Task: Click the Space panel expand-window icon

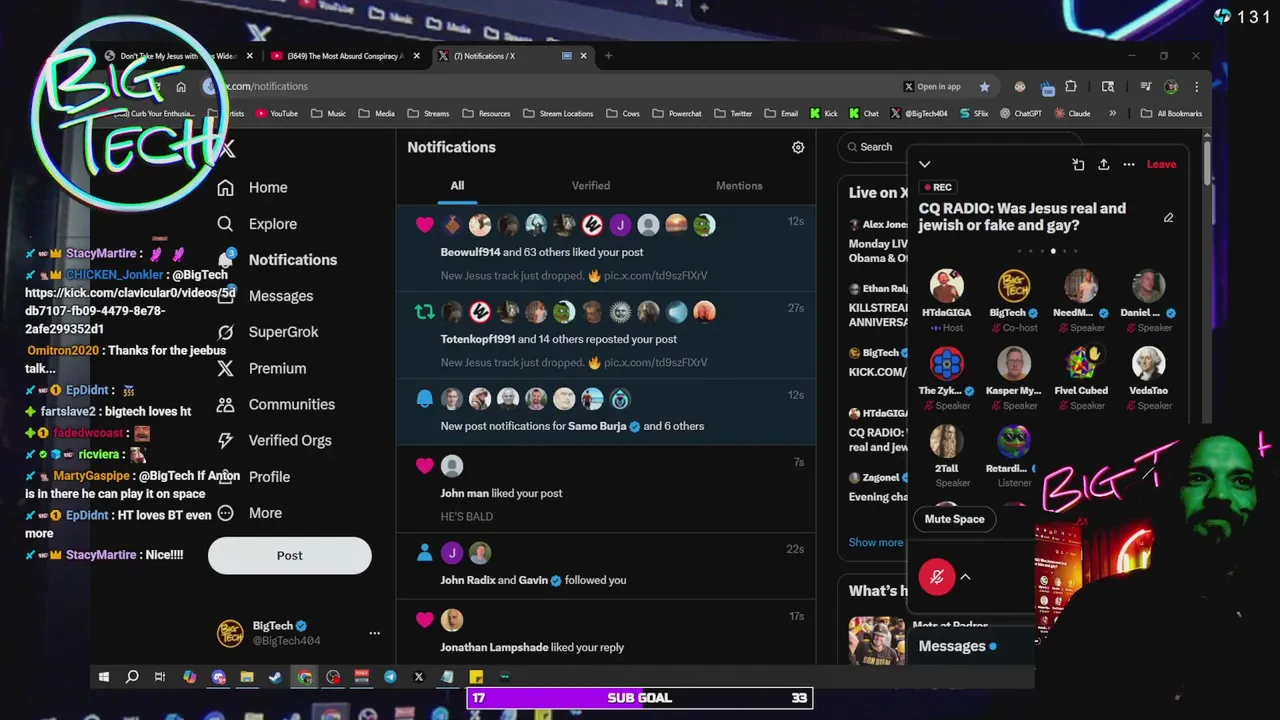Action: 1078,164
